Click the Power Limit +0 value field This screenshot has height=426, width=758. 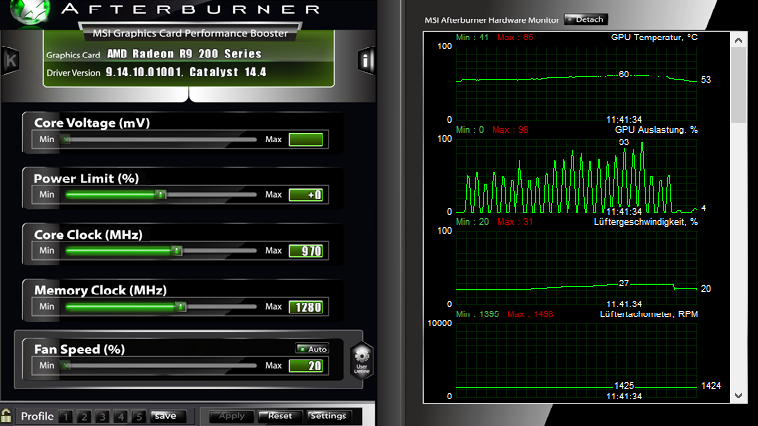306,195
